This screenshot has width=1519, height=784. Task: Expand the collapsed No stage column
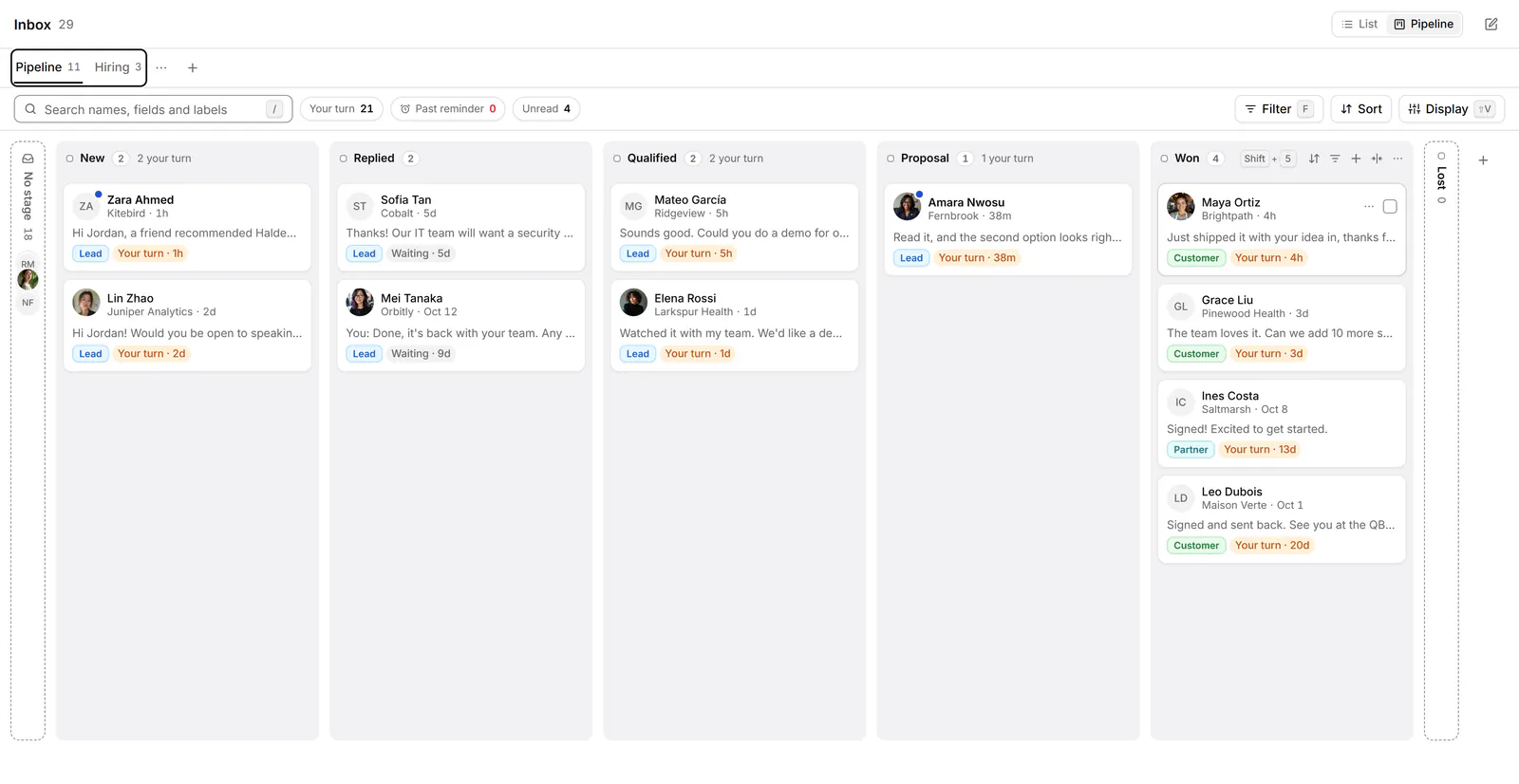coord(28,440)
